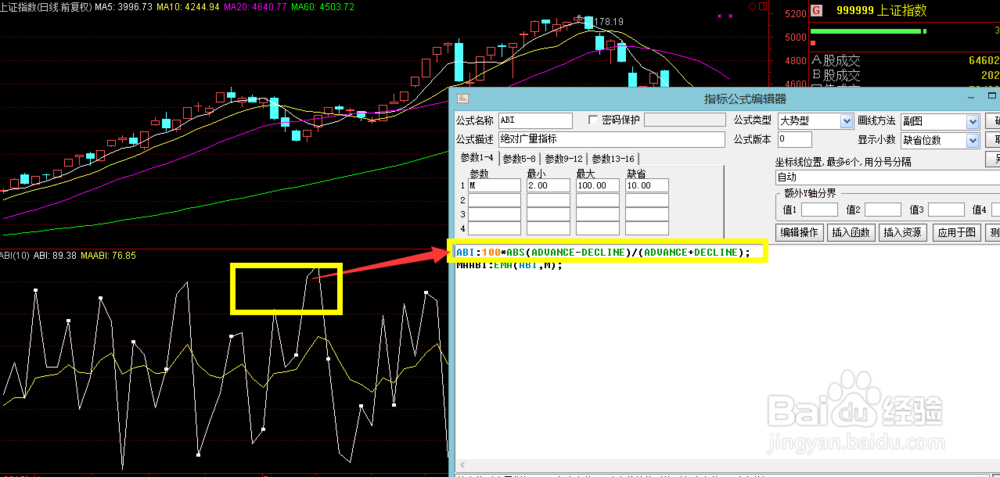Switch to the 参数5-8 tab
This screenshot has height=477, width=1000.
[520, 159]
